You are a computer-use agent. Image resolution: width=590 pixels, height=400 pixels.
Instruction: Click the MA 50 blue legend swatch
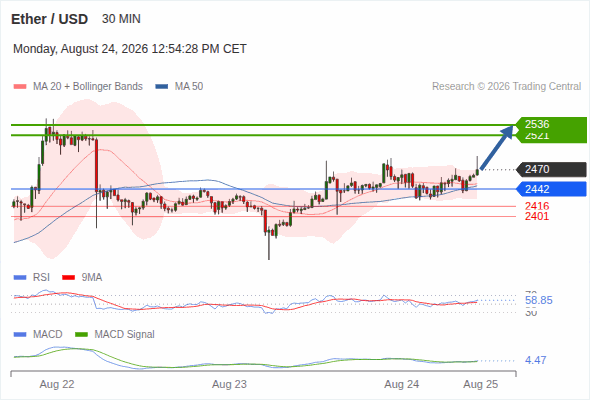pos(161,87)
